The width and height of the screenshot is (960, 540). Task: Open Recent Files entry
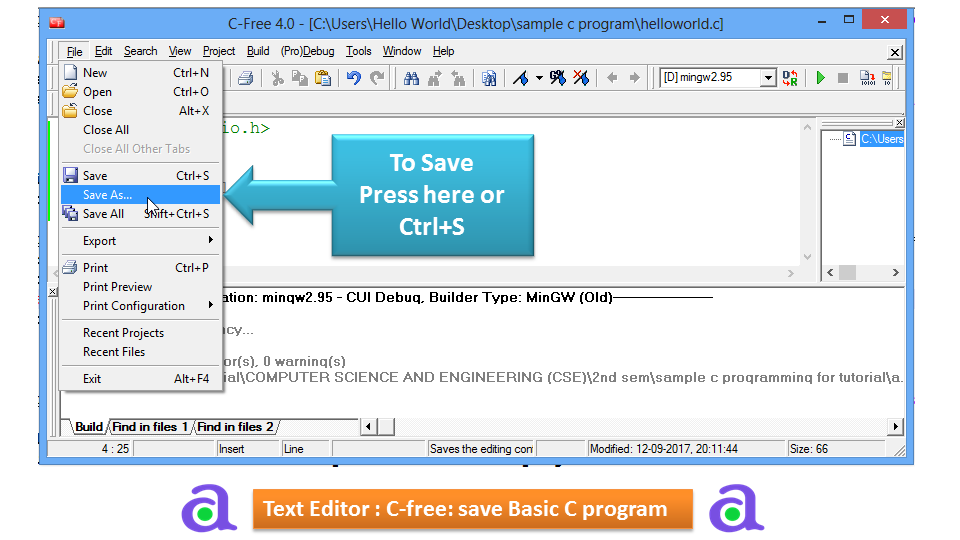pos(141,351)
